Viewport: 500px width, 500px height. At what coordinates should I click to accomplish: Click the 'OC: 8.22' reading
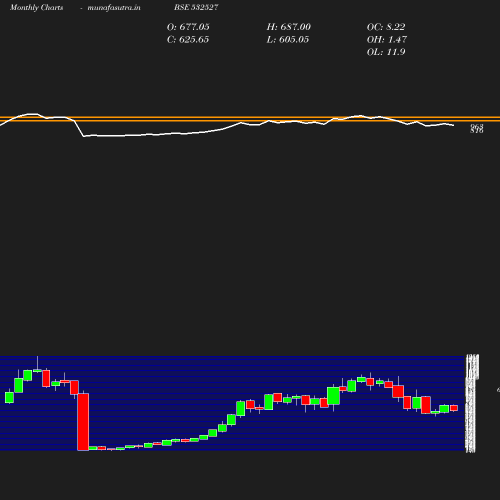[x=386, y=27]
